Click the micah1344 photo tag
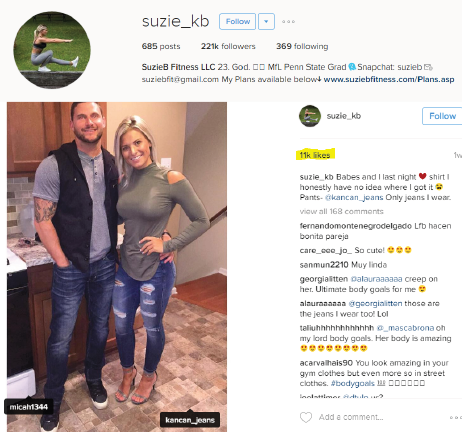462x432 pixels. click(x=29, y=407)
